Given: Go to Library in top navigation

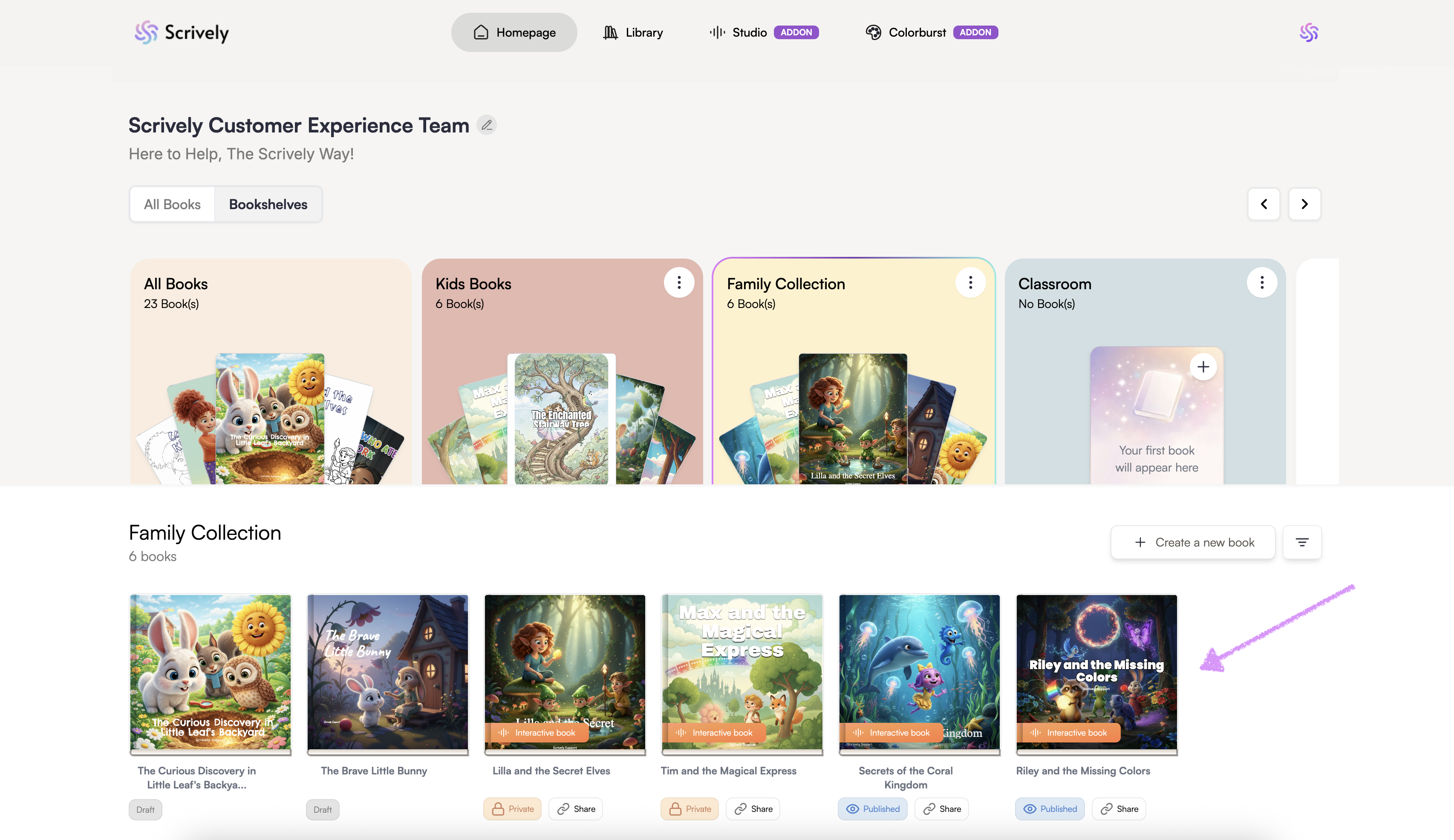Looking at the screenshot, I should click(633, 32).
